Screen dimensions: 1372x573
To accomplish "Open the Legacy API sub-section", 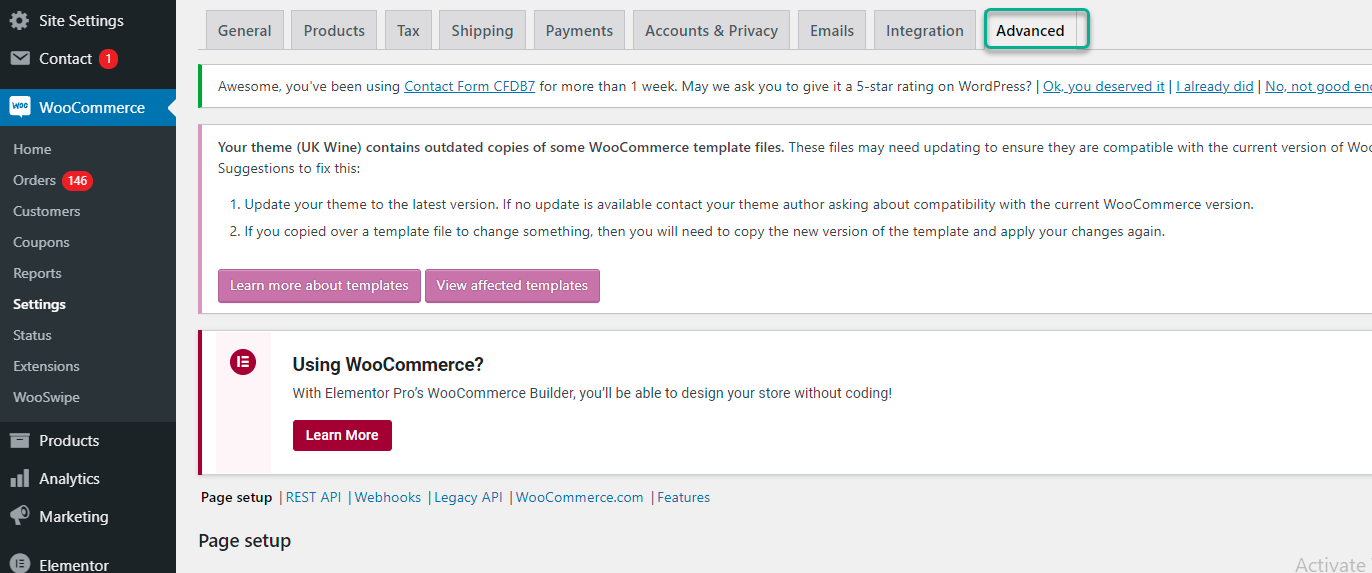I will pos(468,497).
